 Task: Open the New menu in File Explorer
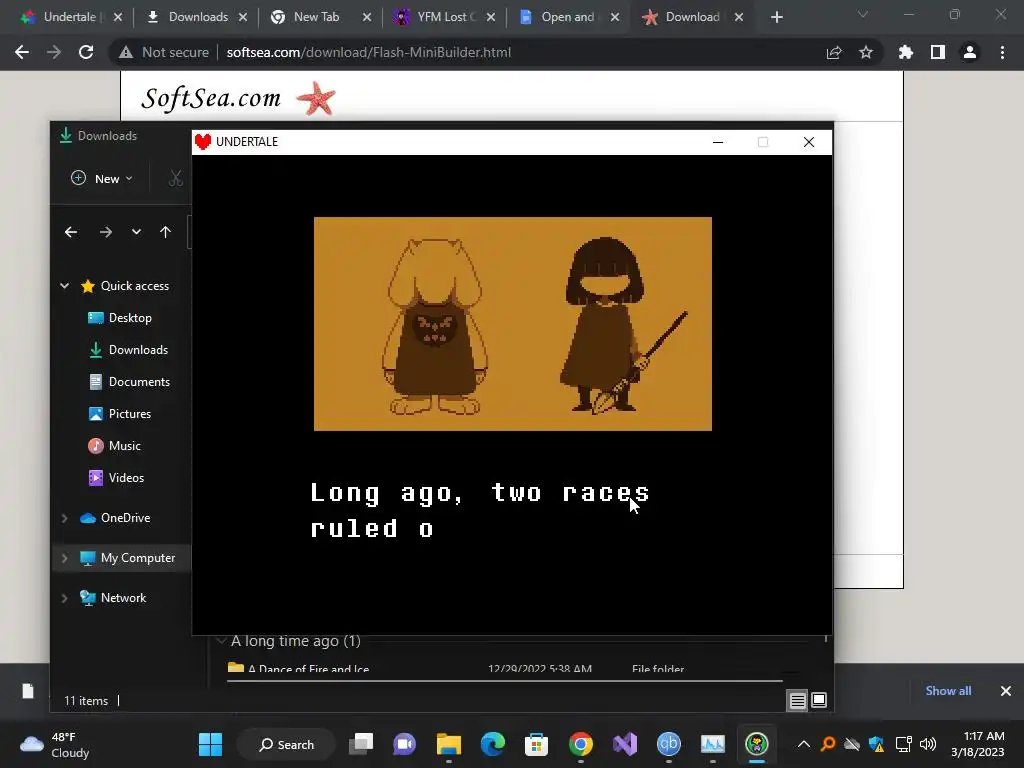point(102,178)
